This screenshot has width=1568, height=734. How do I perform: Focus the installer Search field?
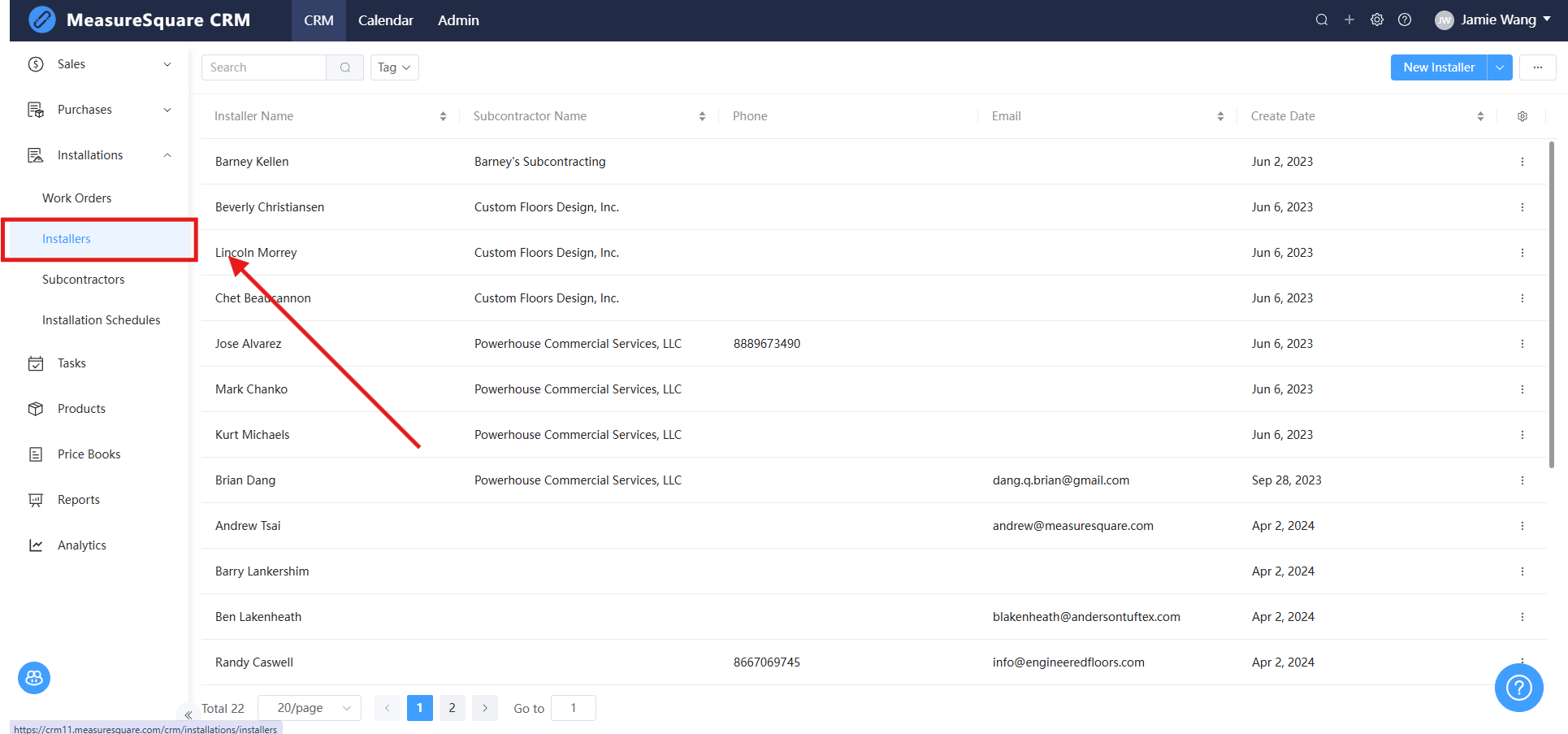pyautogui.click(x=264, y=67)
